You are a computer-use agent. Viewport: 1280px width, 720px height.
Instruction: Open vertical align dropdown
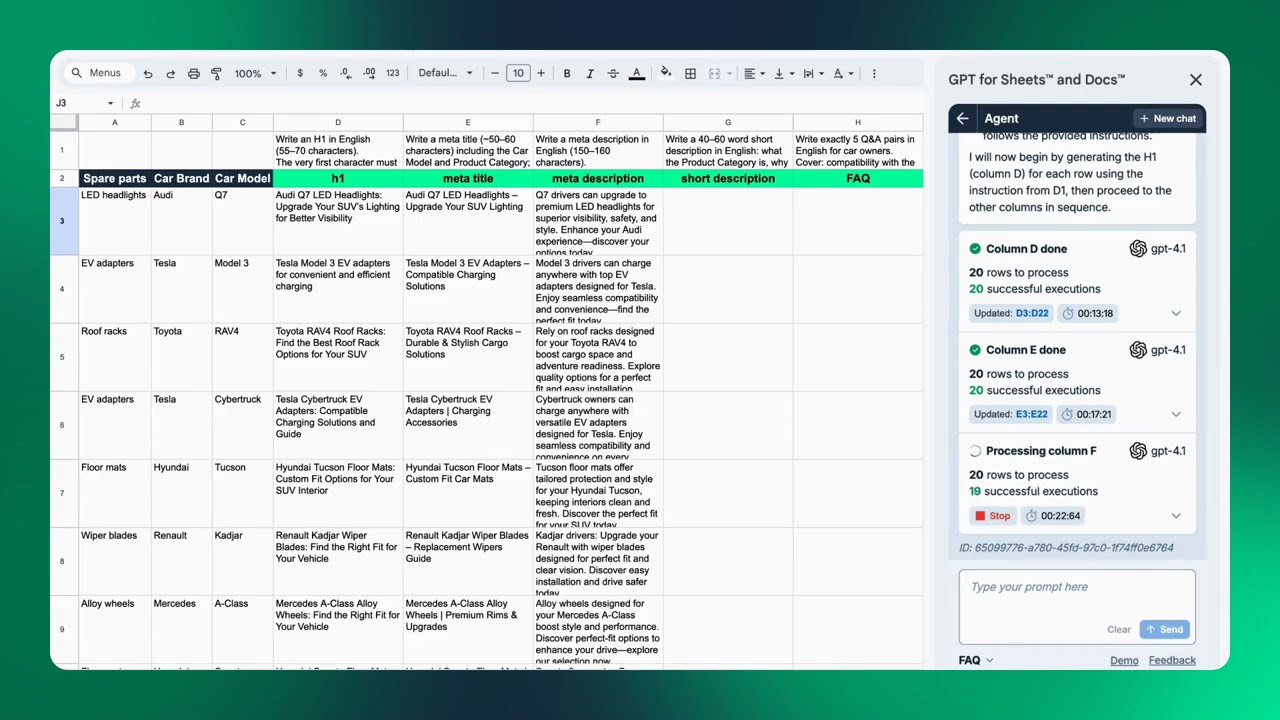[784, 73]
